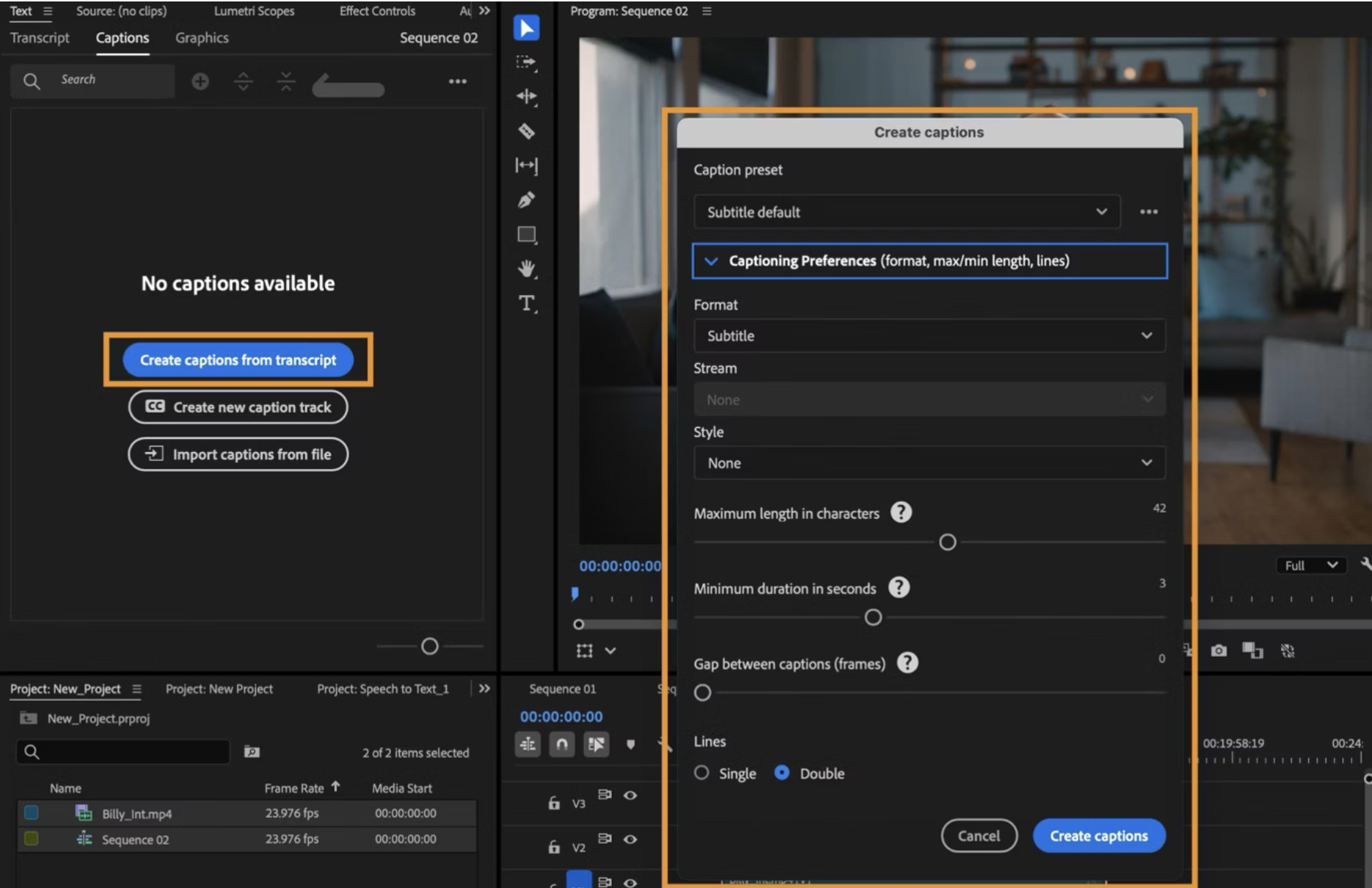Screen dimensions: 1372x888
Task: Click the Text panel search magnifier icon
Action: pyautogui.click(x=32, y=81)
